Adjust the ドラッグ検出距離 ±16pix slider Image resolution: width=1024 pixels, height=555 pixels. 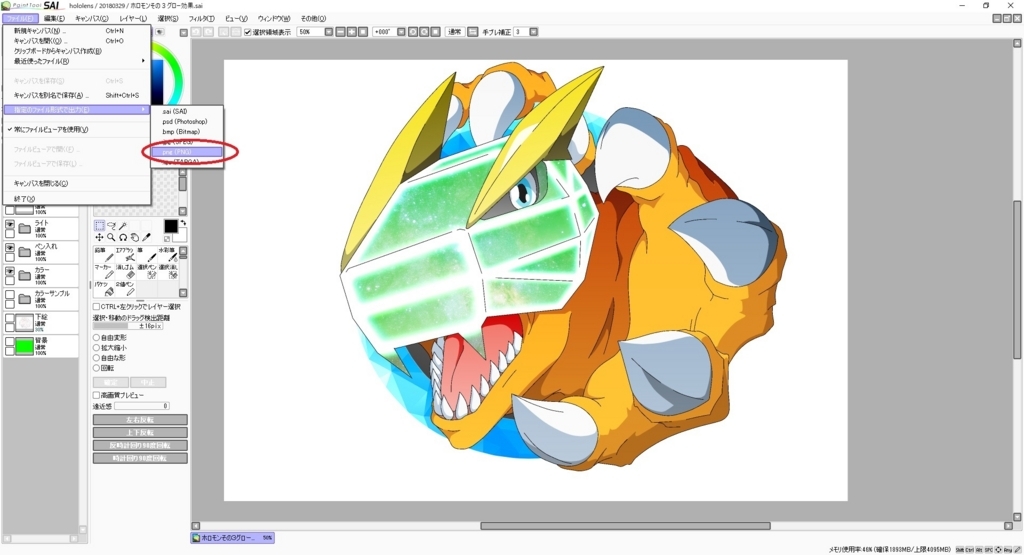[128, 326]
